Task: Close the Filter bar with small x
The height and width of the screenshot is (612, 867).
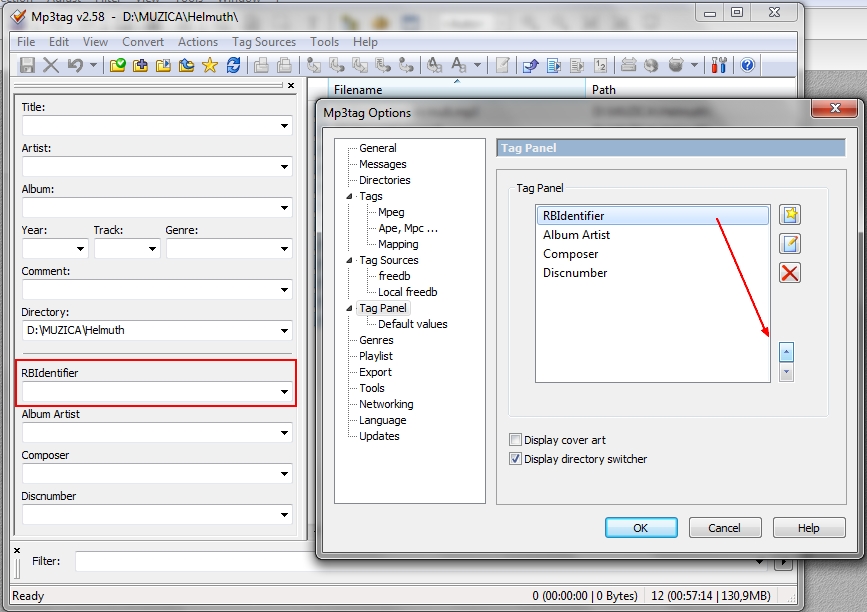Action: point(17,550)
